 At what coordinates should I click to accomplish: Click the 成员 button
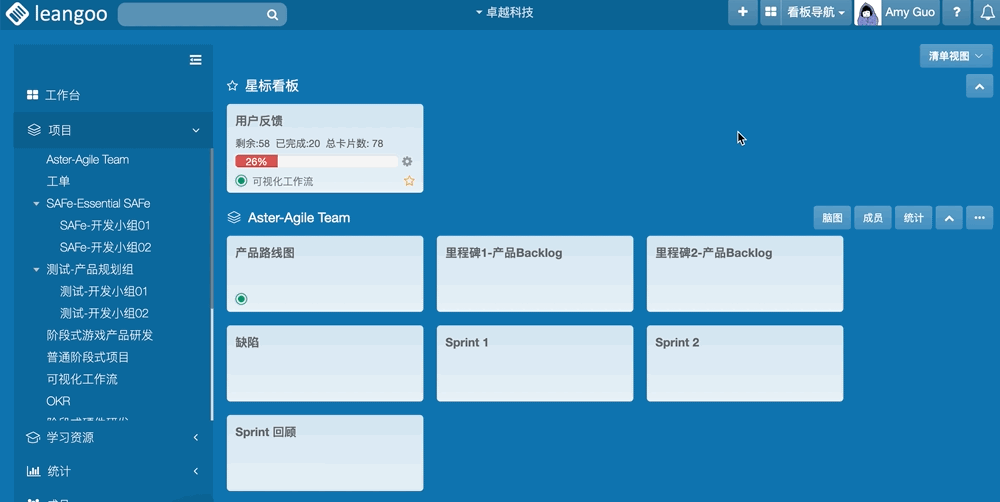(x=872, y=218)
